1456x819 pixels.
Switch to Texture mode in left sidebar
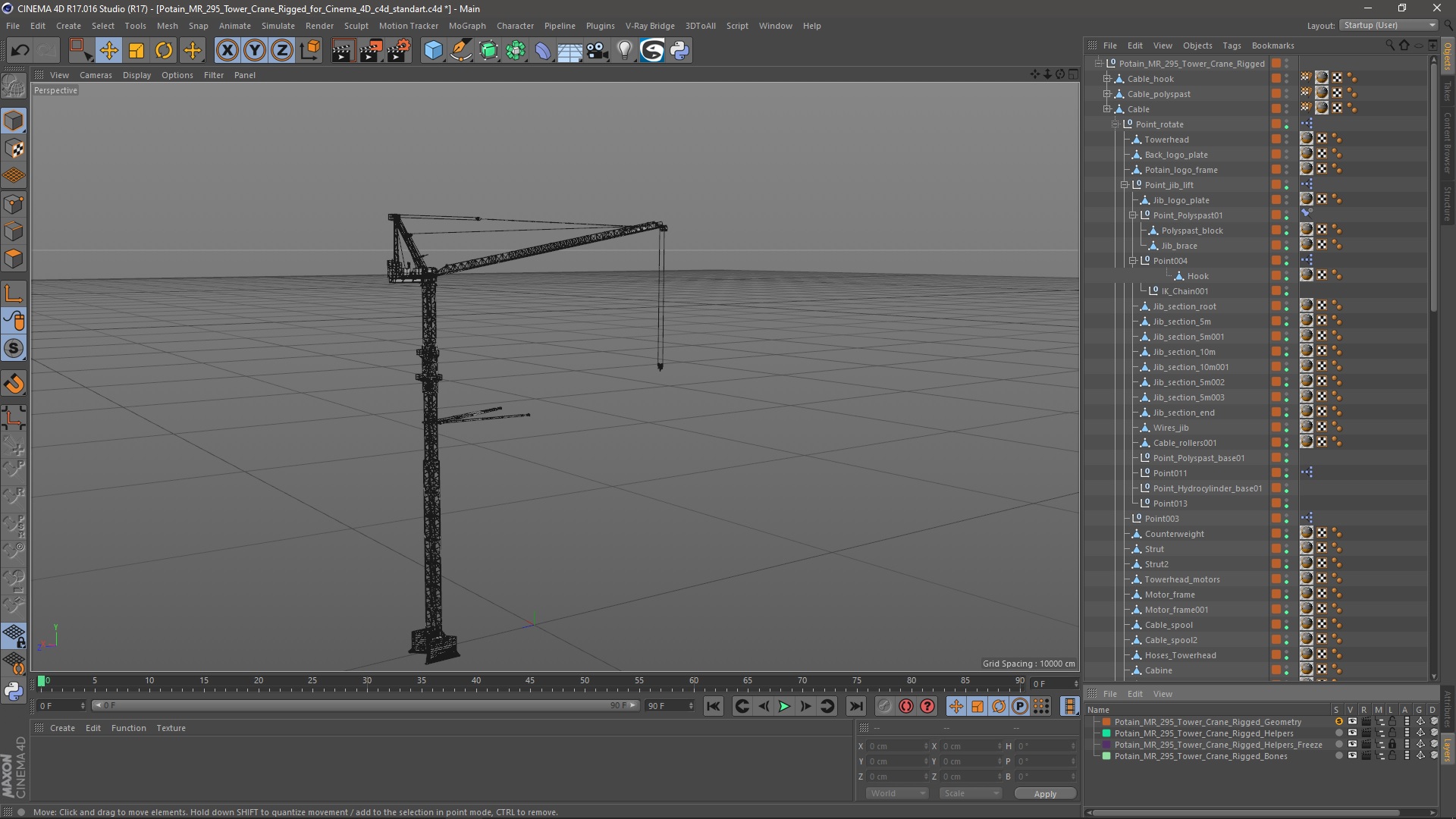14,149
